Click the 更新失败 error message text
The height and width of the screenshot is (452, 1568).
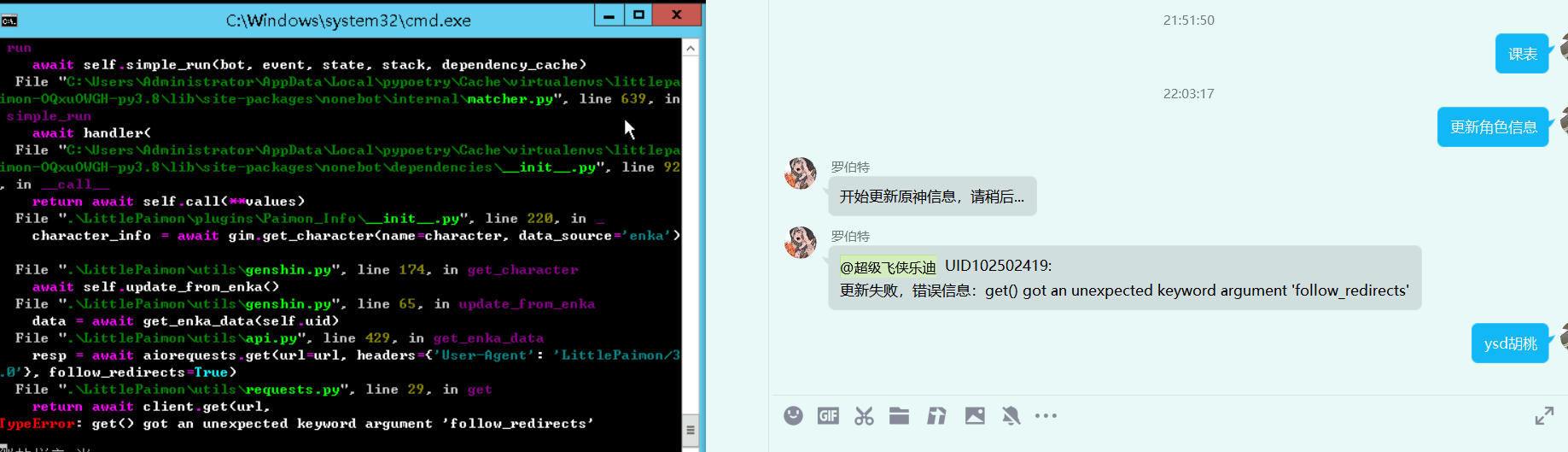pyautogui.click(x=1124, y=291)
